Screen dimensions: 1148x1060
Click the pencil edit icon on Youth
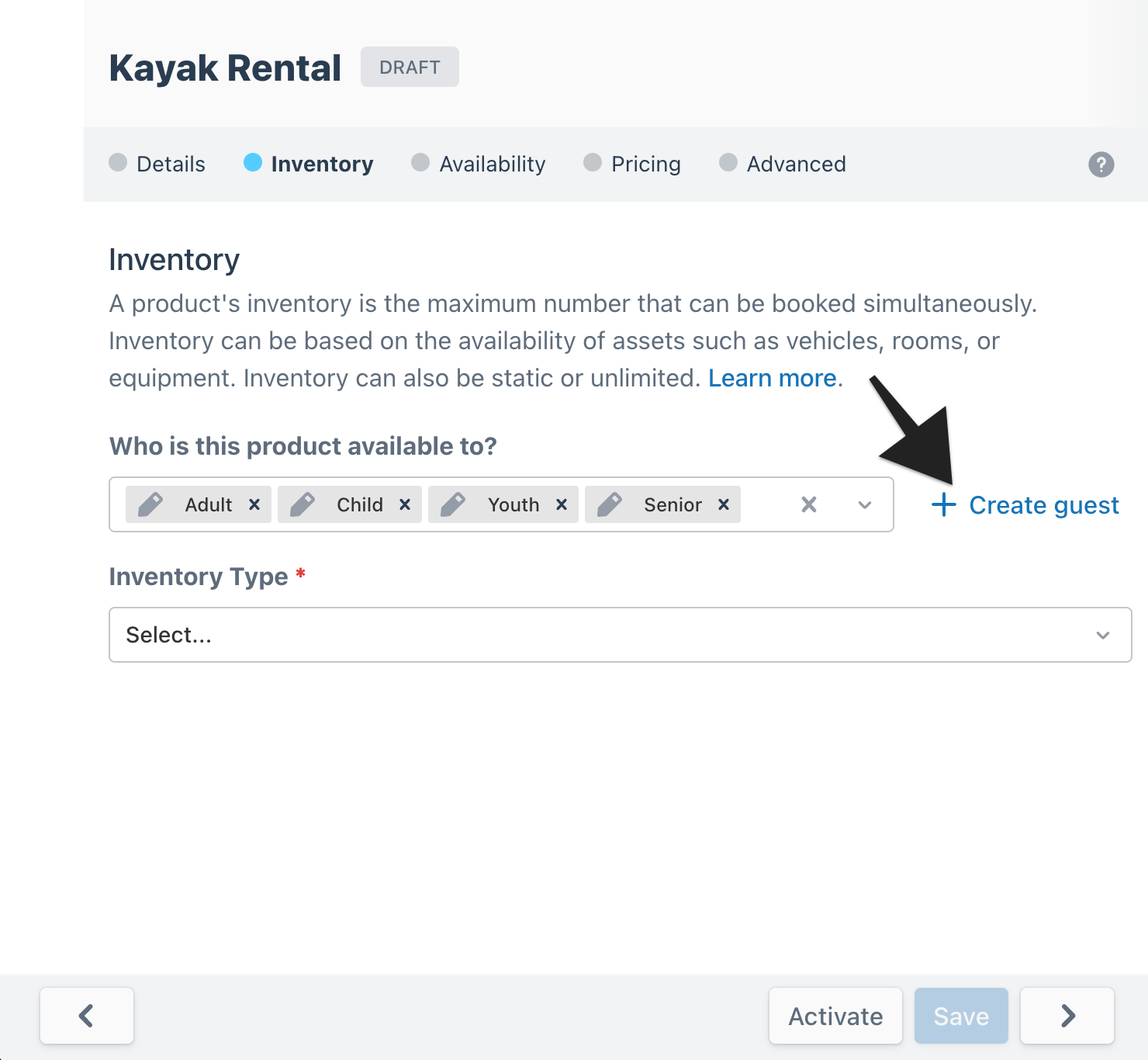coord(453,504)
